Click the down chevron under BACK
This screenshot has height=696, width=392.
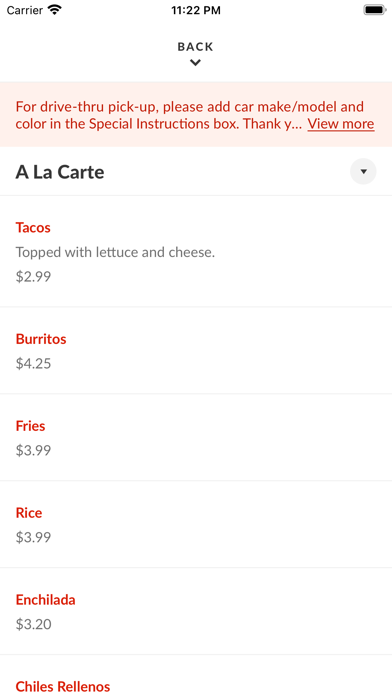click(x=195, y=63)
